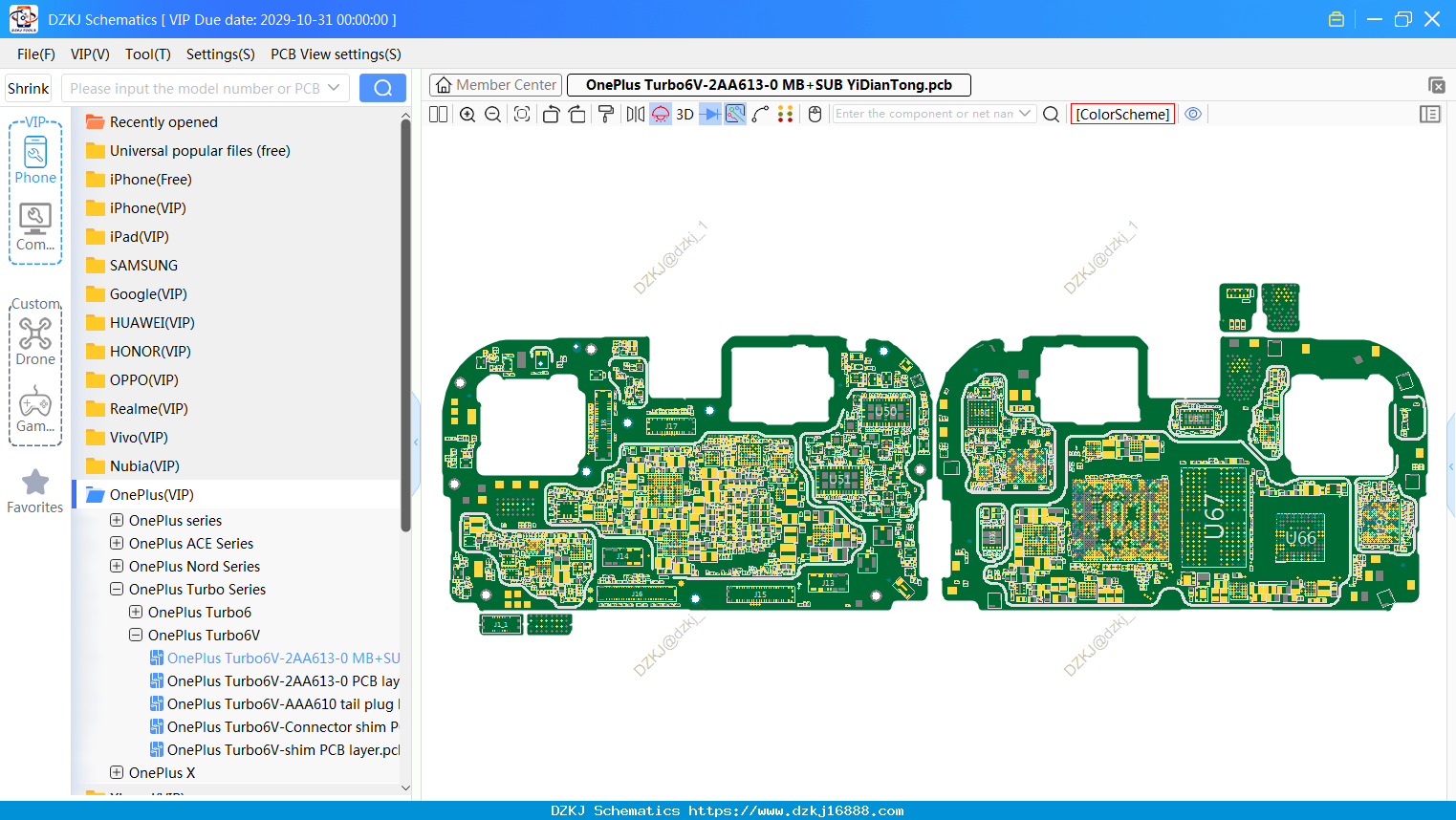Click the Shrink button
Screen dimensions: 1456x820
coord(29,88)
